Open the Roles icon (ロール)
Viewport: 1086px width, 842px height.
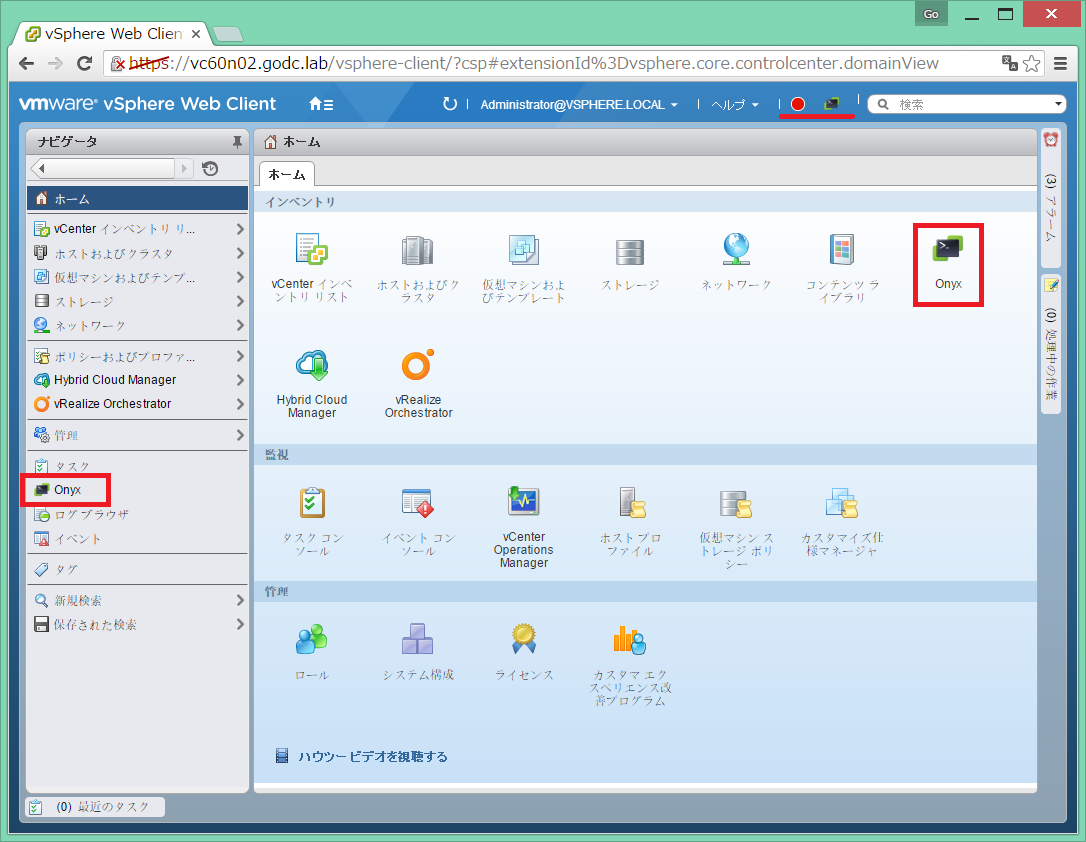tap(312, 639)
